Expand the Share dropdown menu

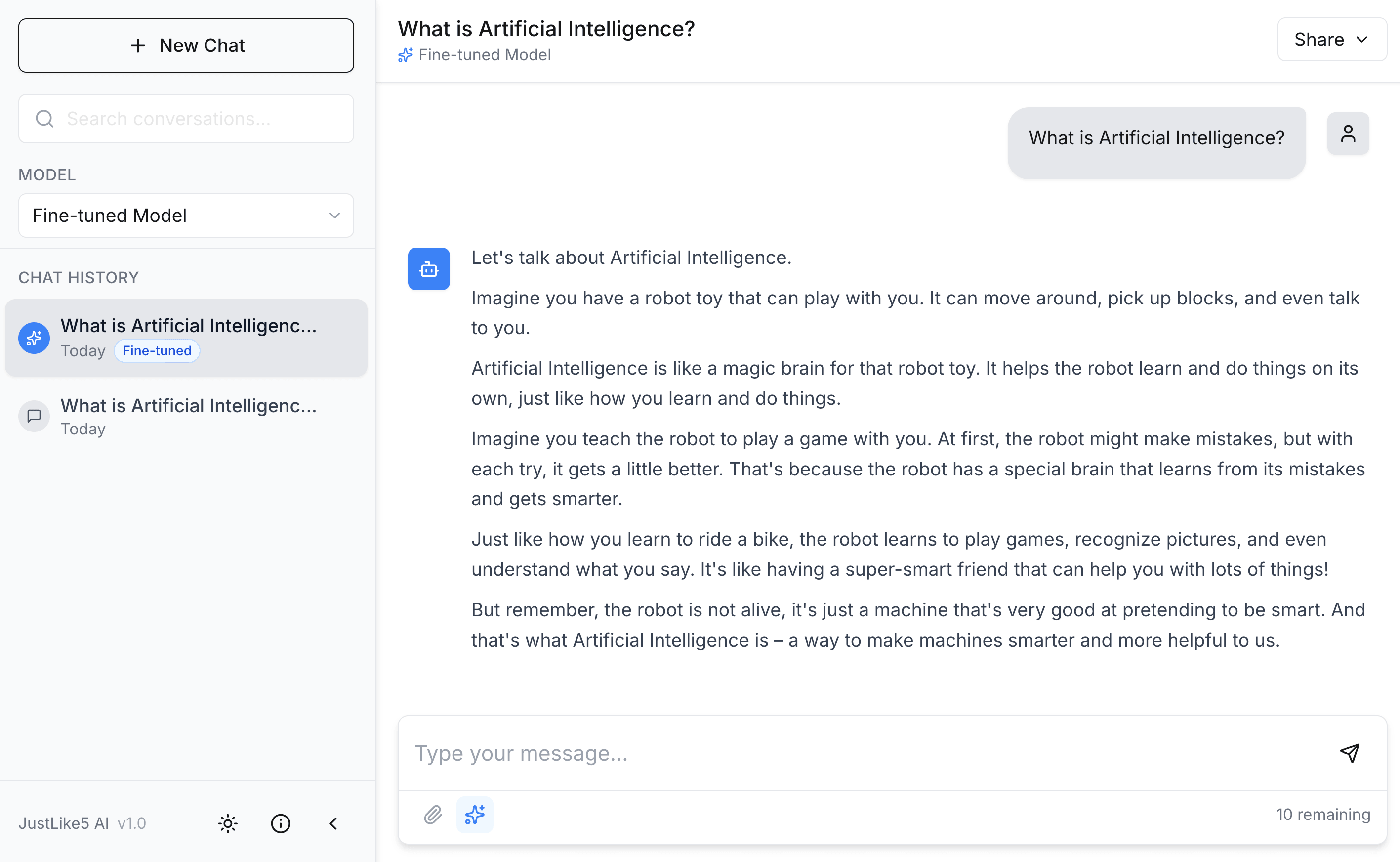coord(1332,40)
